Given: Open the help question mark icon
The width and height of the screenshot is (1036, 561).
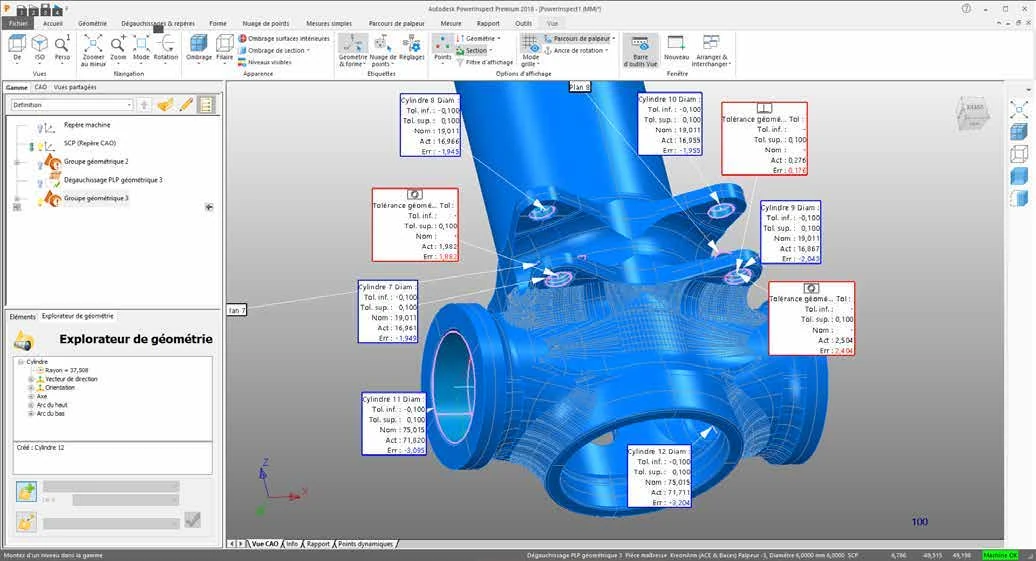Looking at the screenshot, I should click(x=966, y=9).
